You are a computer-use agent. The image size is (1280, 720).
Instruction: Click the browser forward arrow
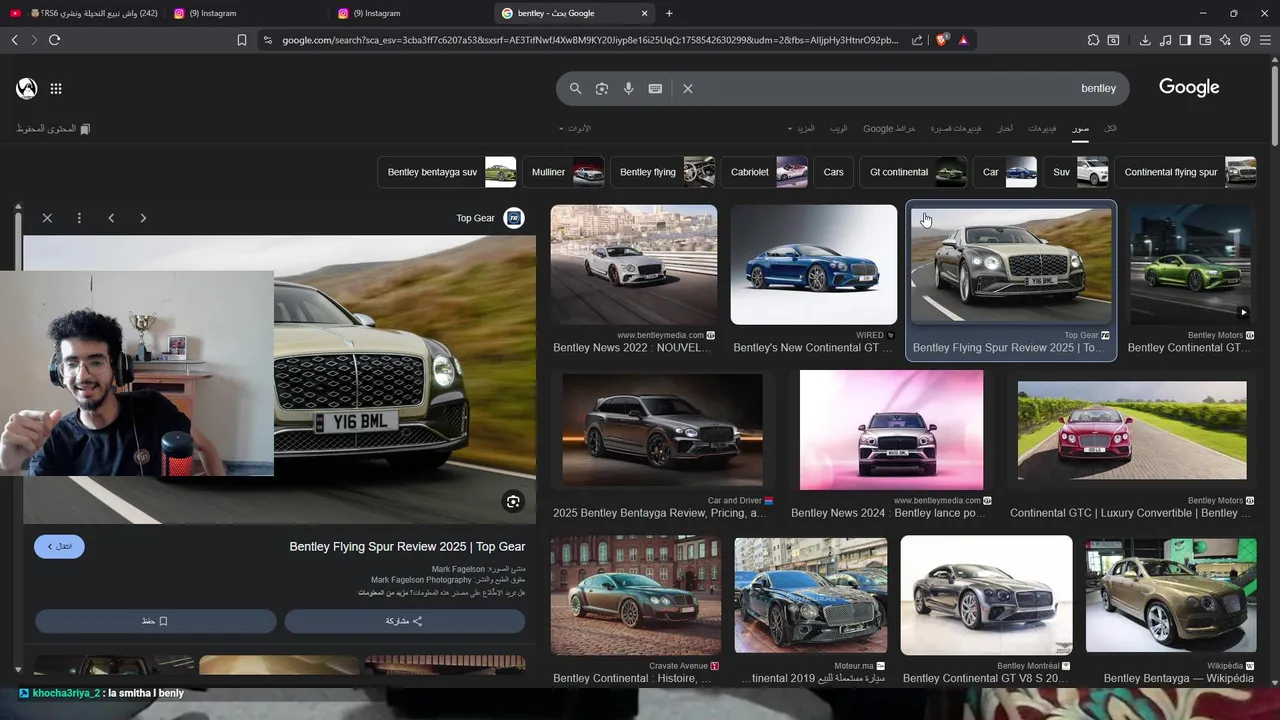tap(34, 40)
